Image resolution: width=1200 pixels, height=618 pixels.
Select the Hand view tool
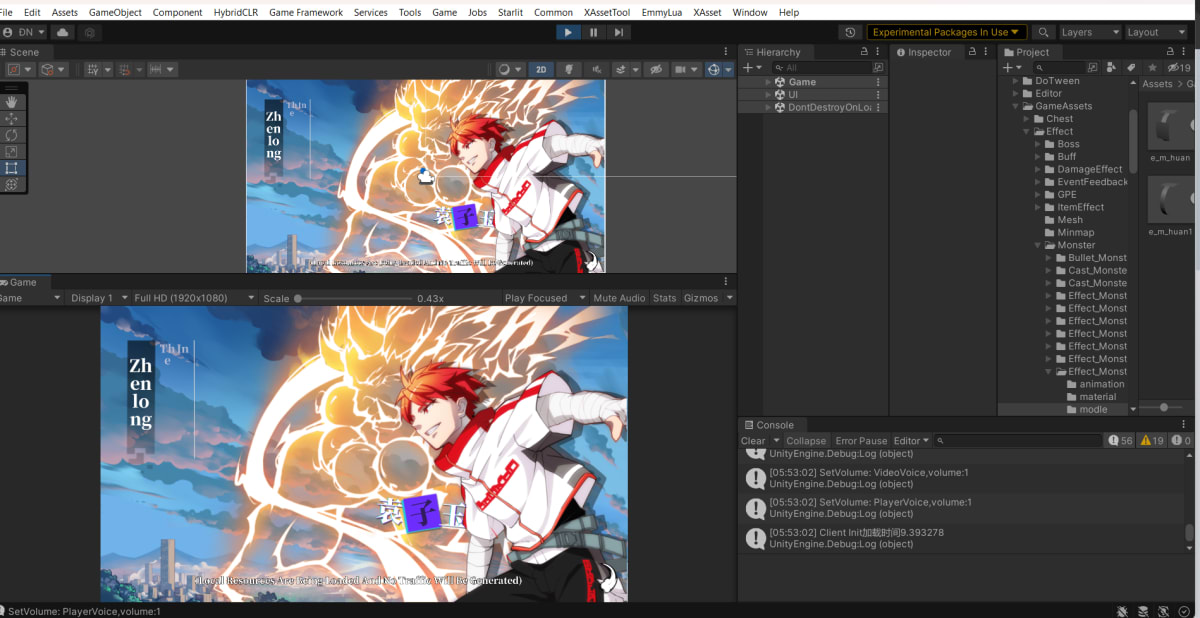tap(12, 102)
